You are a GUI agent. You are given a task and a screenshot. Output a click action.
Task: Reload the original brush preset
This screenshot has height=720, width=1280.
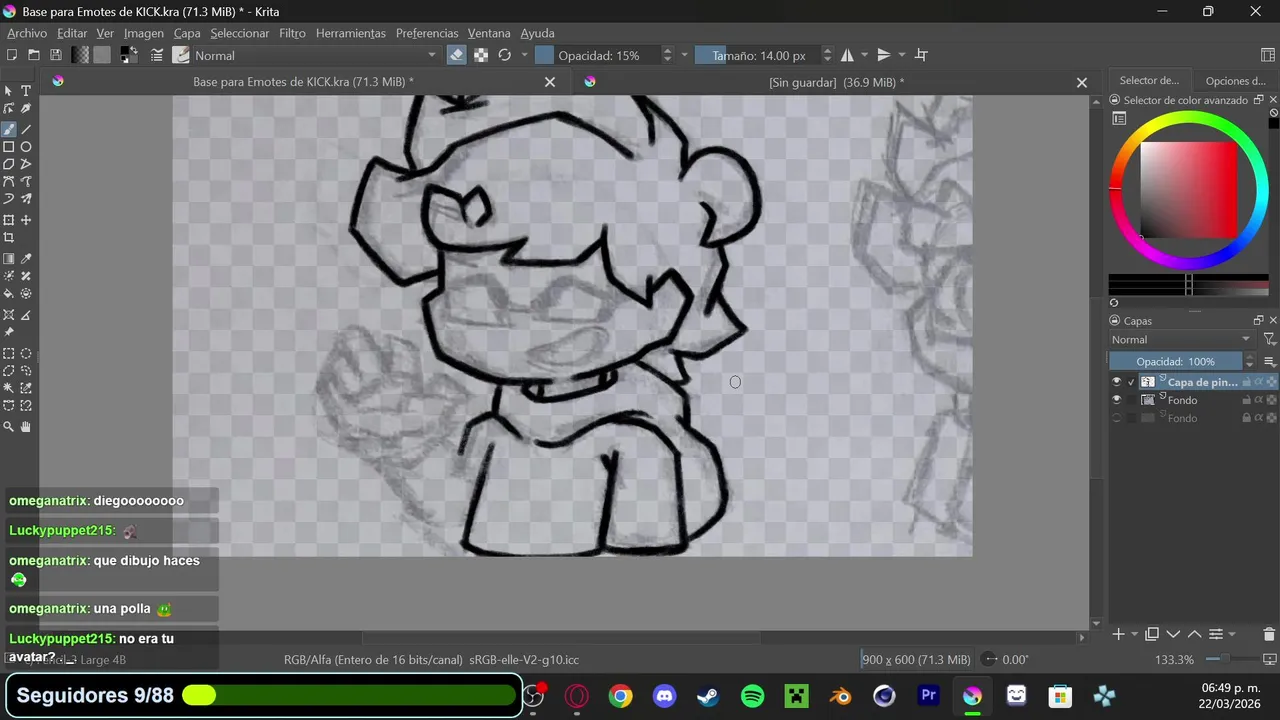click(x=505, y=55)
